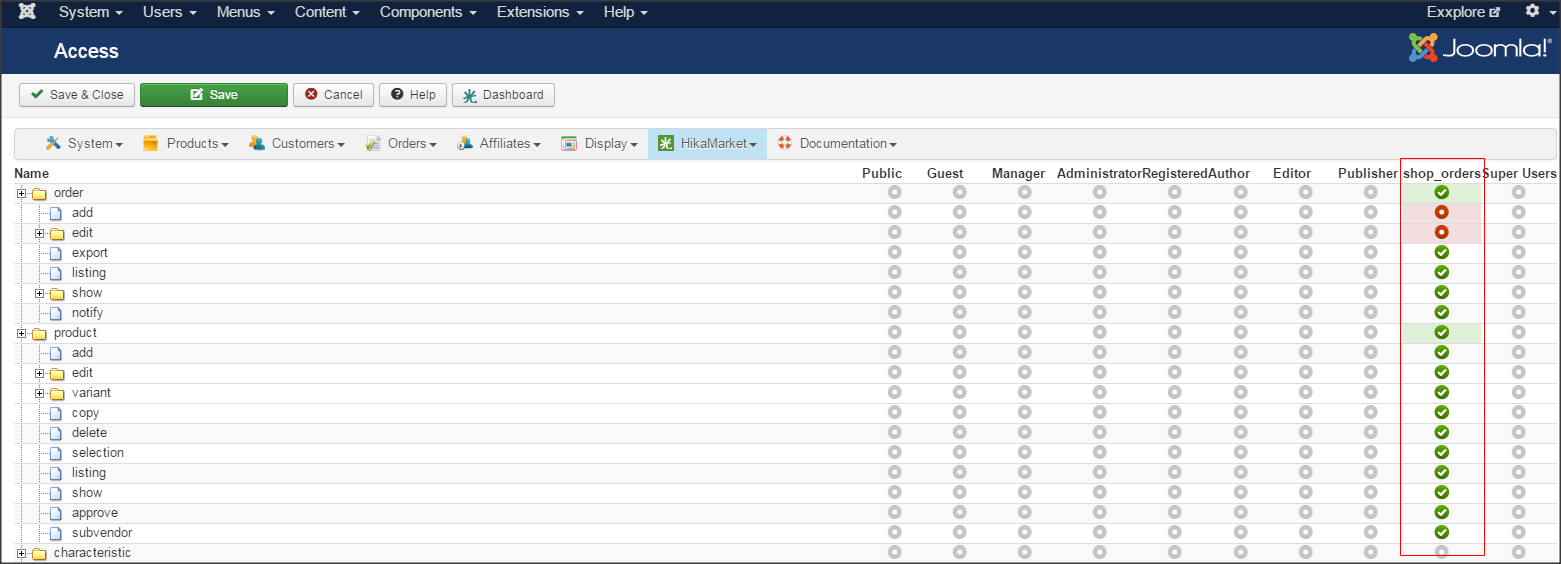The image size is (1561, 564).
Task: Click the file icon beside notify
Action: (56, 313)
